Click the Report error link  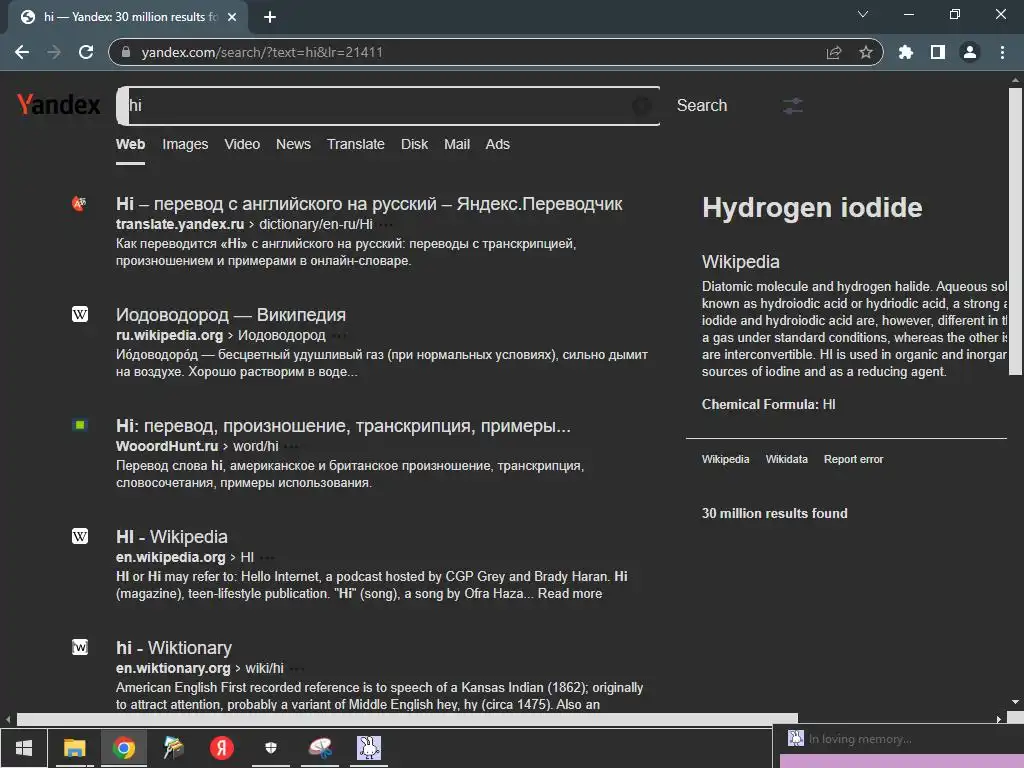click(853, 459)
